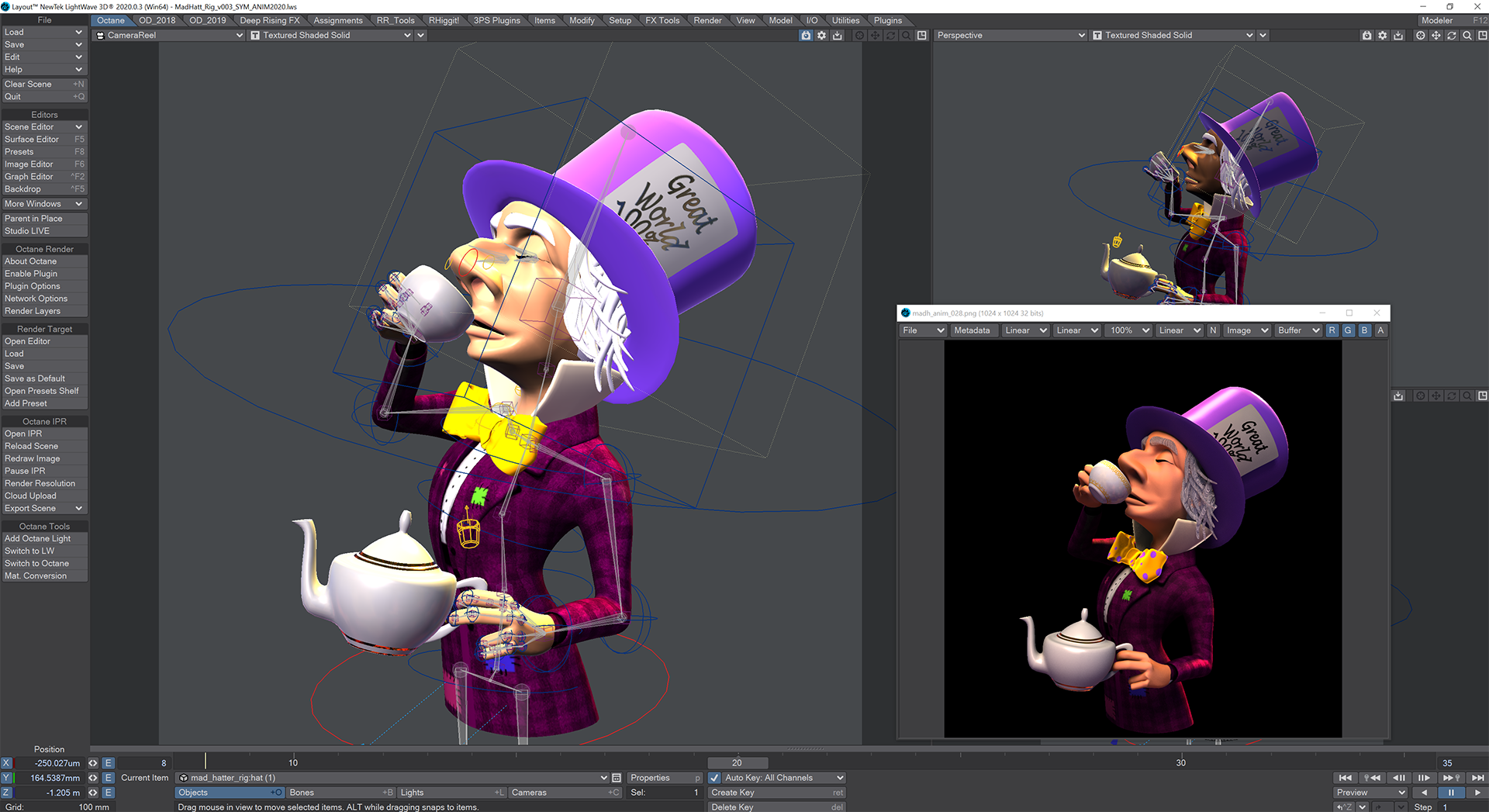The image size is (1489, 812).
Task: Toggle Z axis position channel
Action: point(6,793)
